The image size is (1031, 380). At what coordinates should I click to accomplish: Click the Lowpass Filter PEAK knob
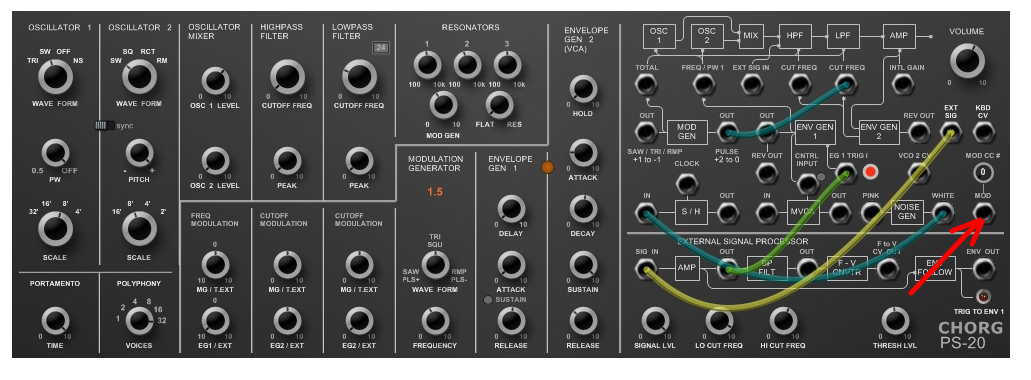click(x=359, y=161)
